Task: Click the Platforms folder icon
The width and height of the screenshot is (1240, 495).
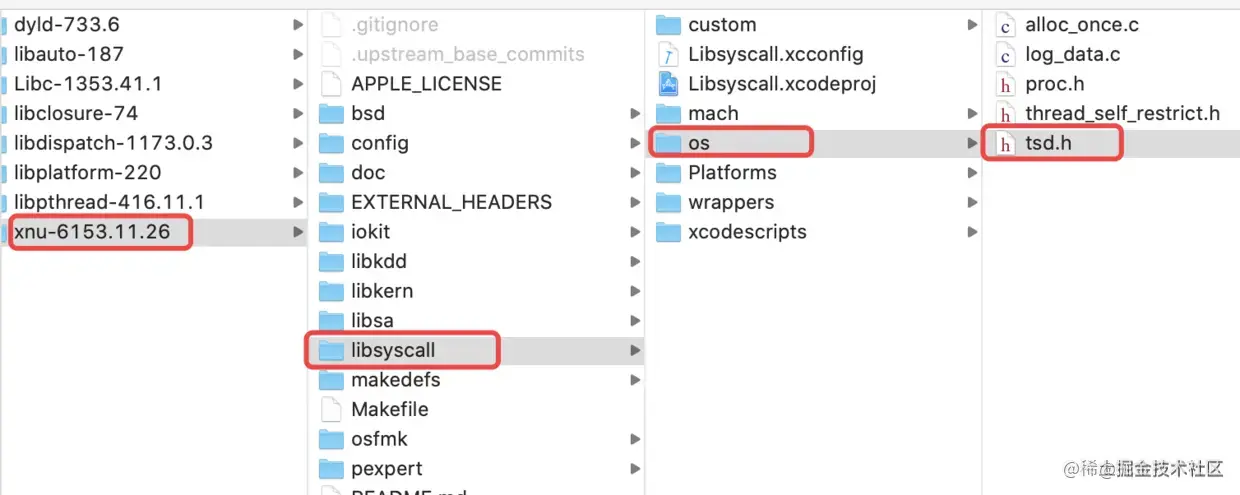Action: [x=668, y=173]
